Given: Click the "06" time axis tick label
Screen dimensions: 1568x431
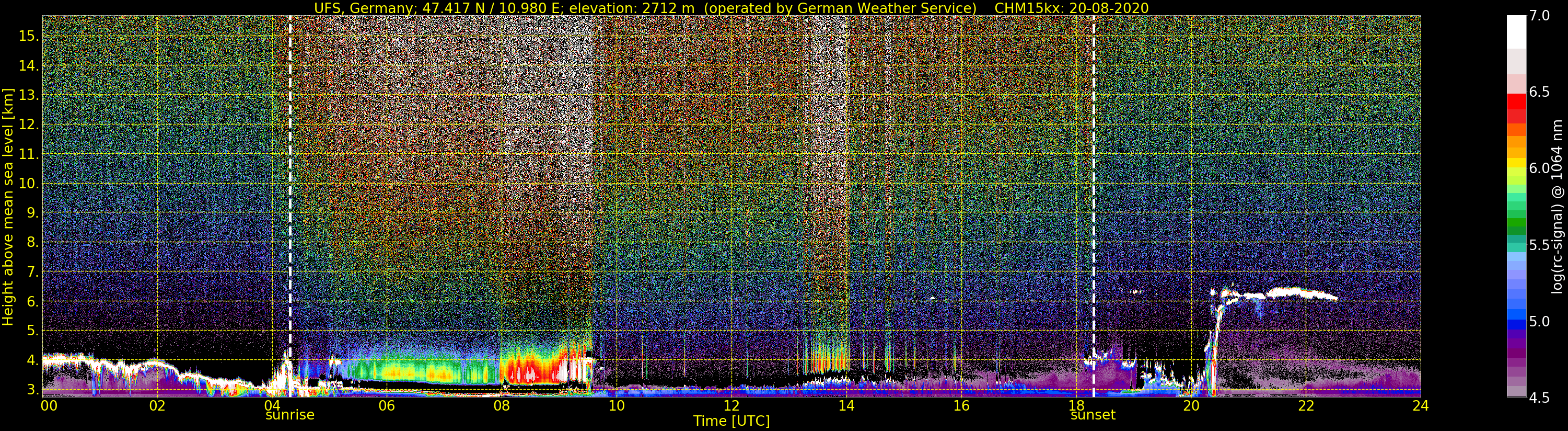Looking at the screenshot, I should point(387,405).
